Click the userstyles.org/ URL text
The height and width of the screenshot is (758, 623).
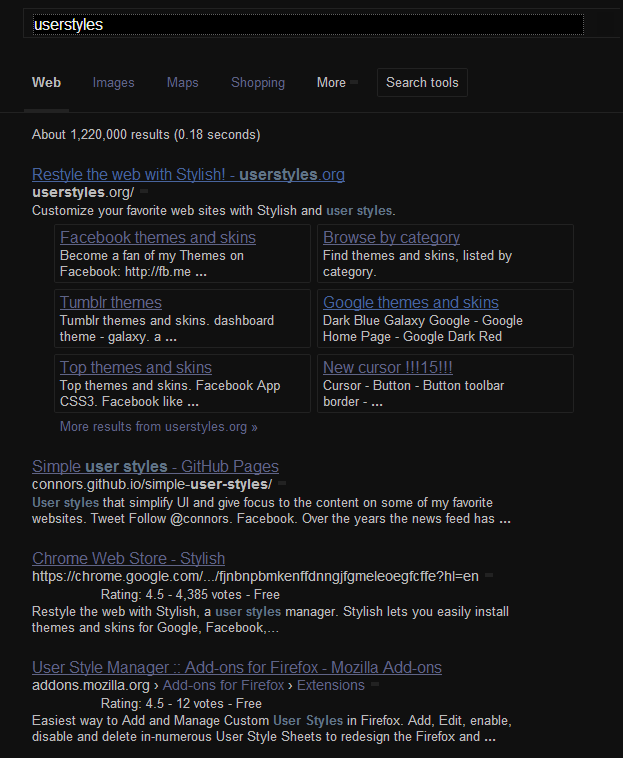[x=83, y=192]
